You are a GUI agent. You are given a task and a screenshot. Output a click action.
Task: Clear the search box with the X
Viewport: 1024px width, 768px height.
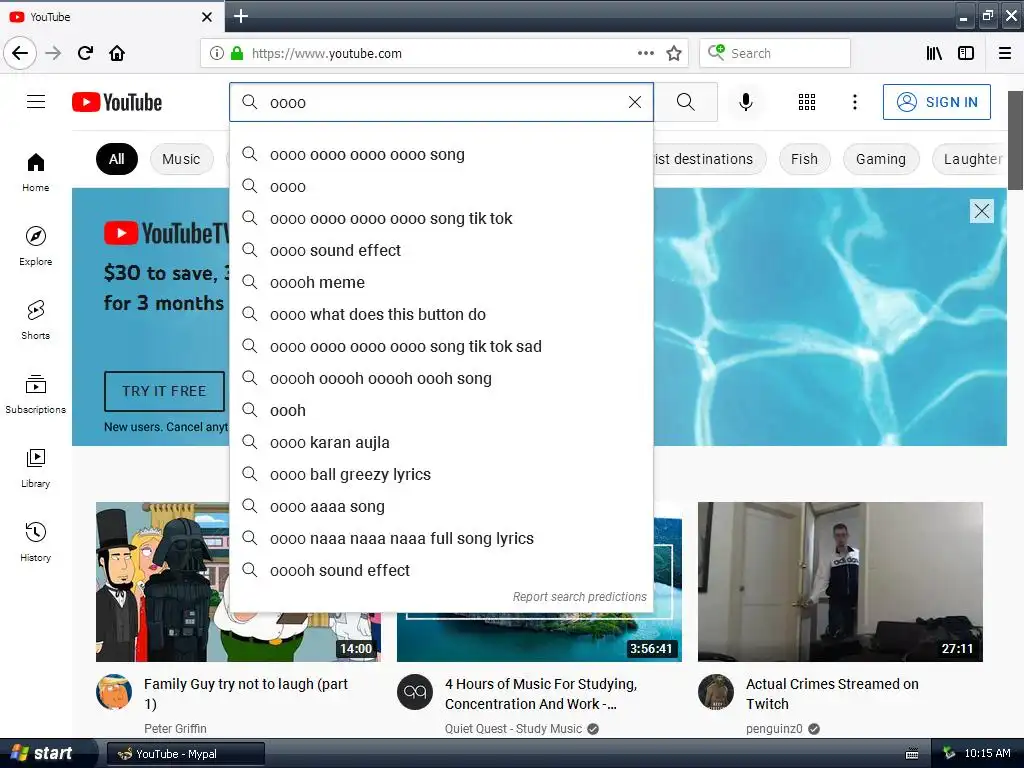point(635,102)
